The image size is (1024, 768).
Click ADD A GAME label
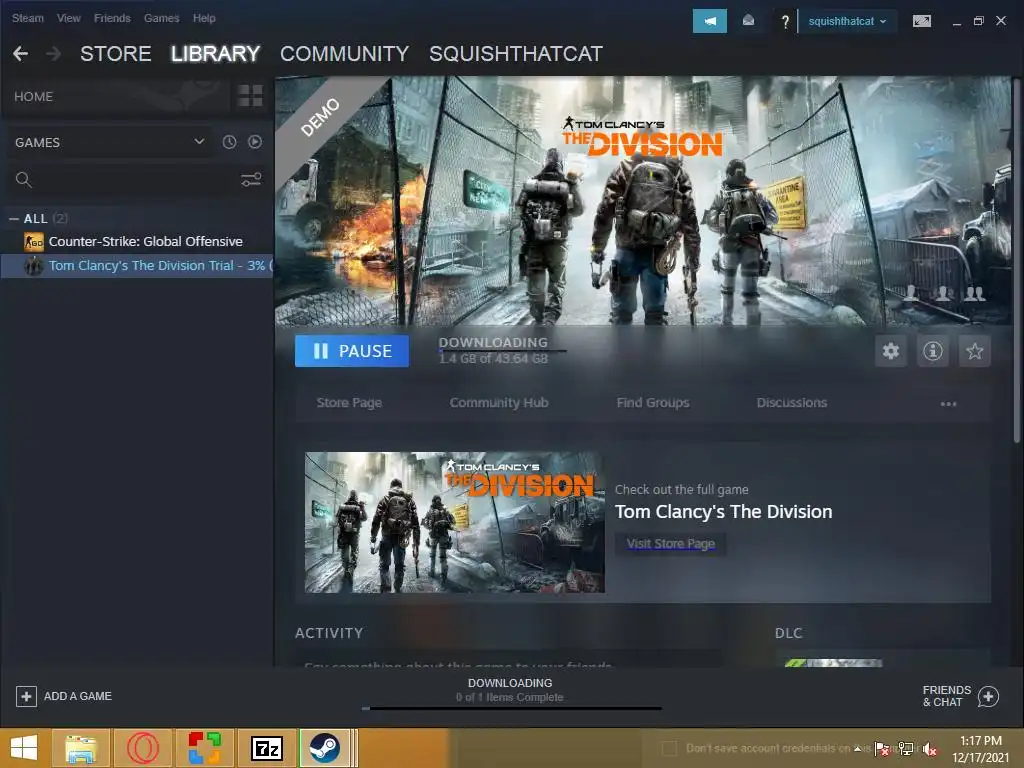[x=78, y=696]
